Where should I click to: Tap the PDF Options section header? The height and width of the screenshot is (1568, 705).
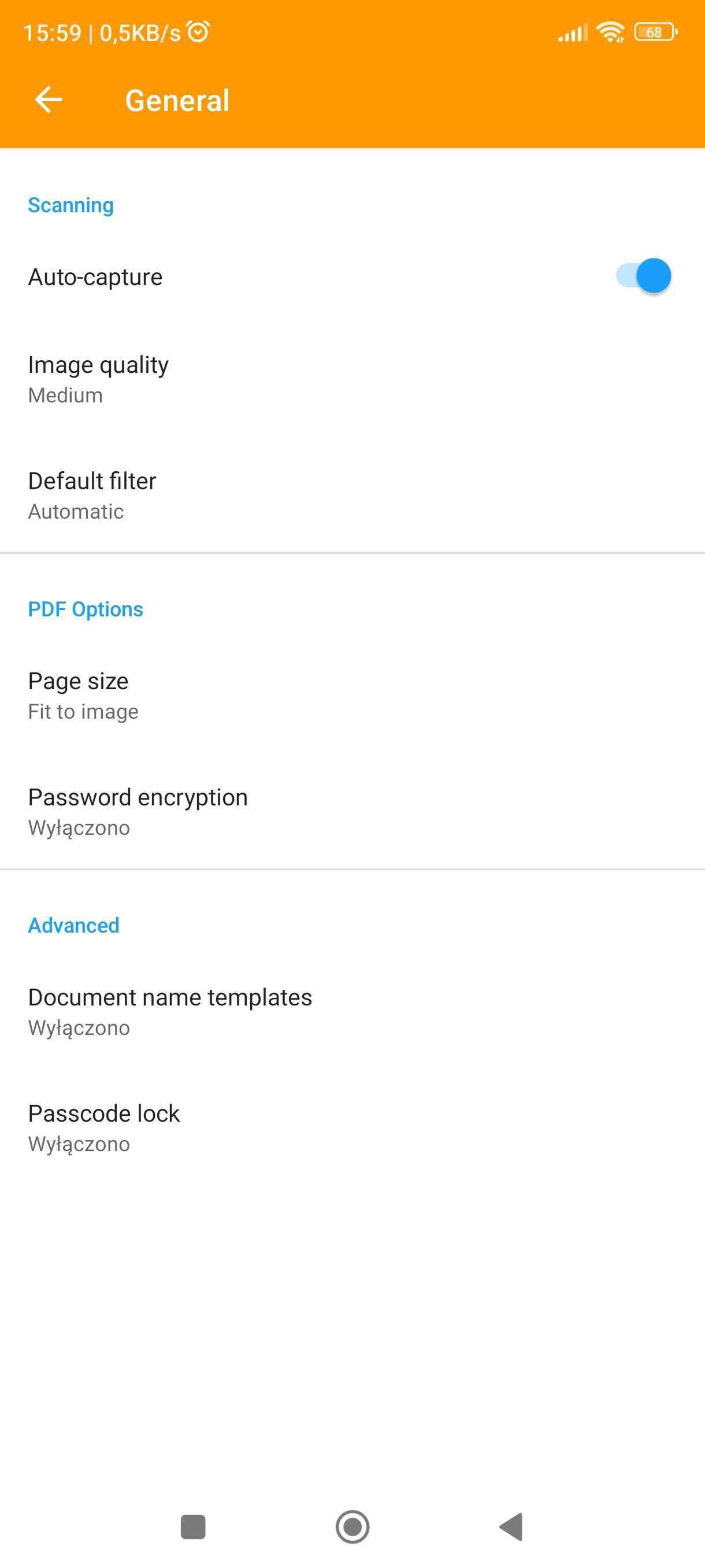click(x=86, y=609)
